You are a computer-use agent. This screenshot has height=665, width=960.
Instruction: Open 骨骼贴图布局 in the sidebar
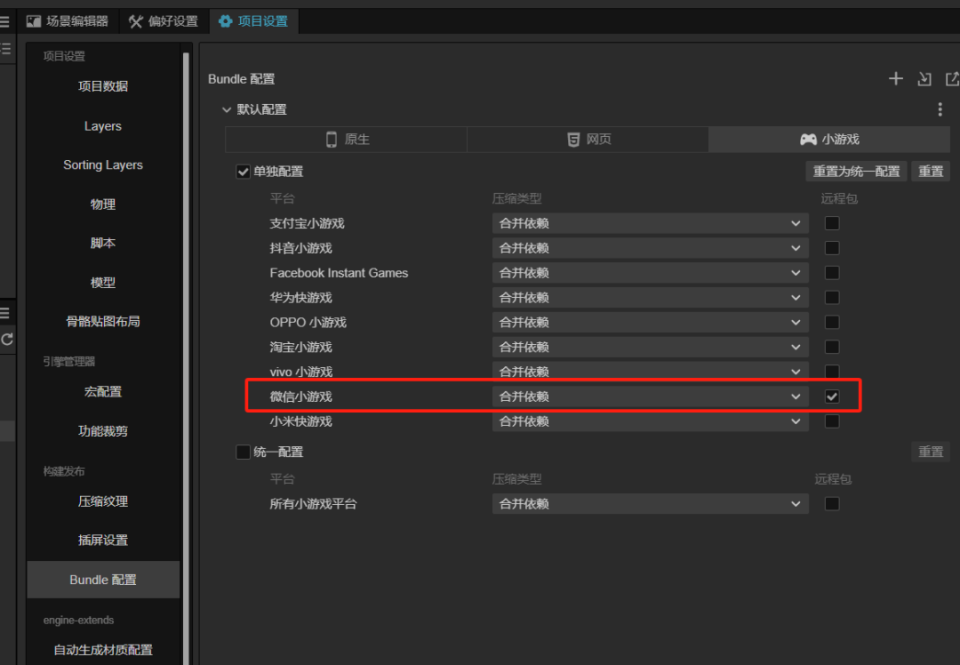coord(103,321)
